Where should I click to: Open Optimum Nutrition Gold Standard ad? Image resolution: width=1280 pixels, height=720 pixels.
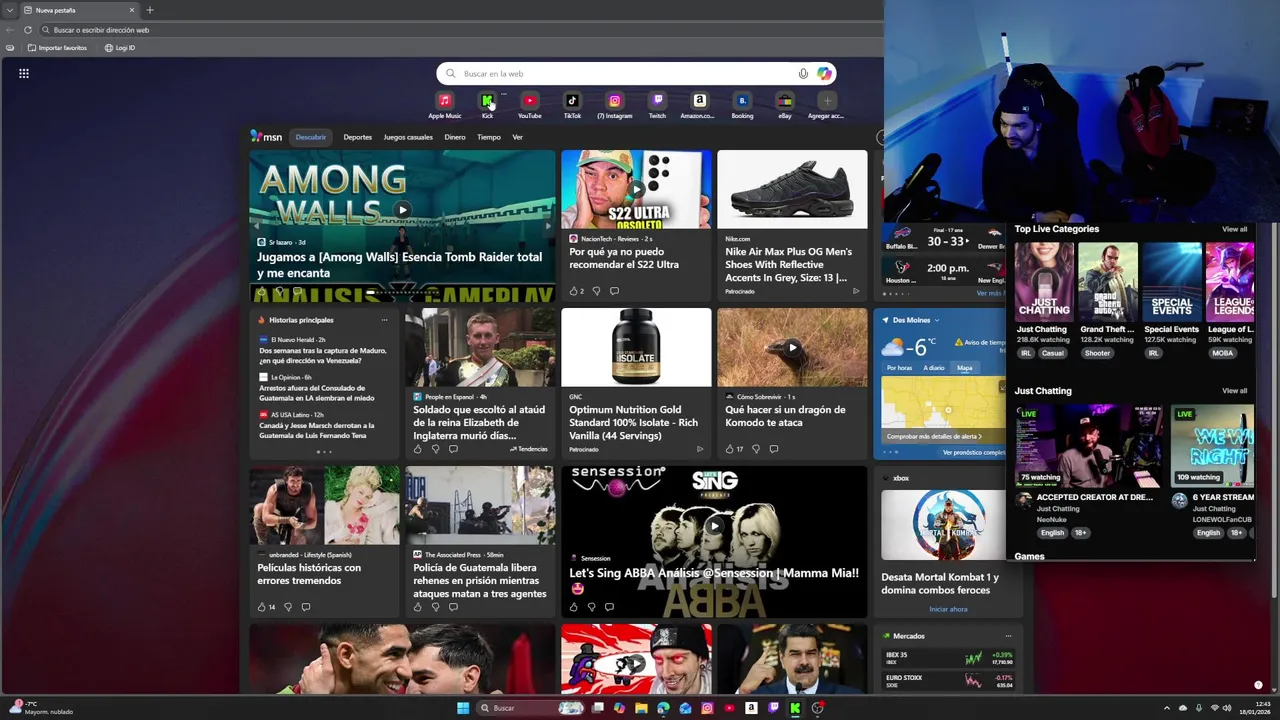[x=636, y=383]
